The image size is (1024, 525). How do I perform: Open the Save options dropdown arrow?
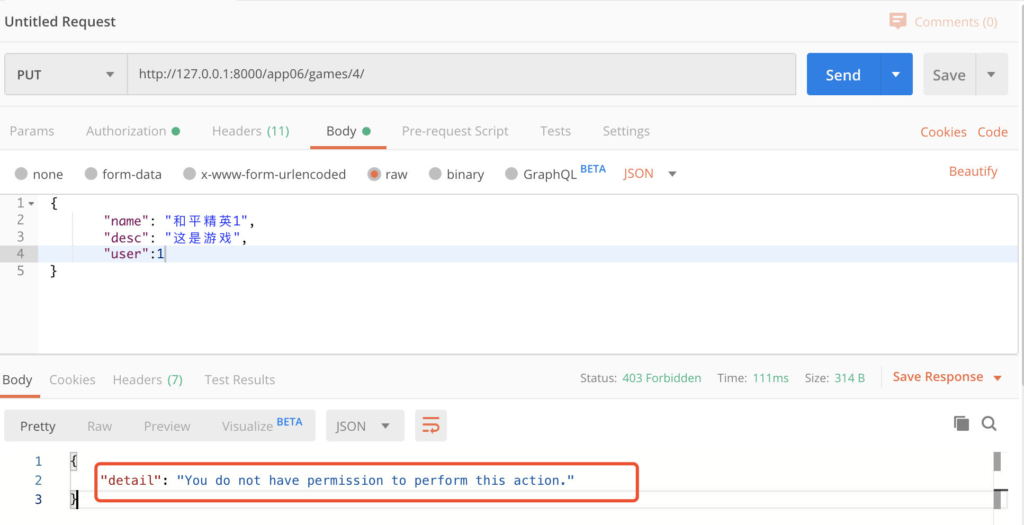coord(991,74)
